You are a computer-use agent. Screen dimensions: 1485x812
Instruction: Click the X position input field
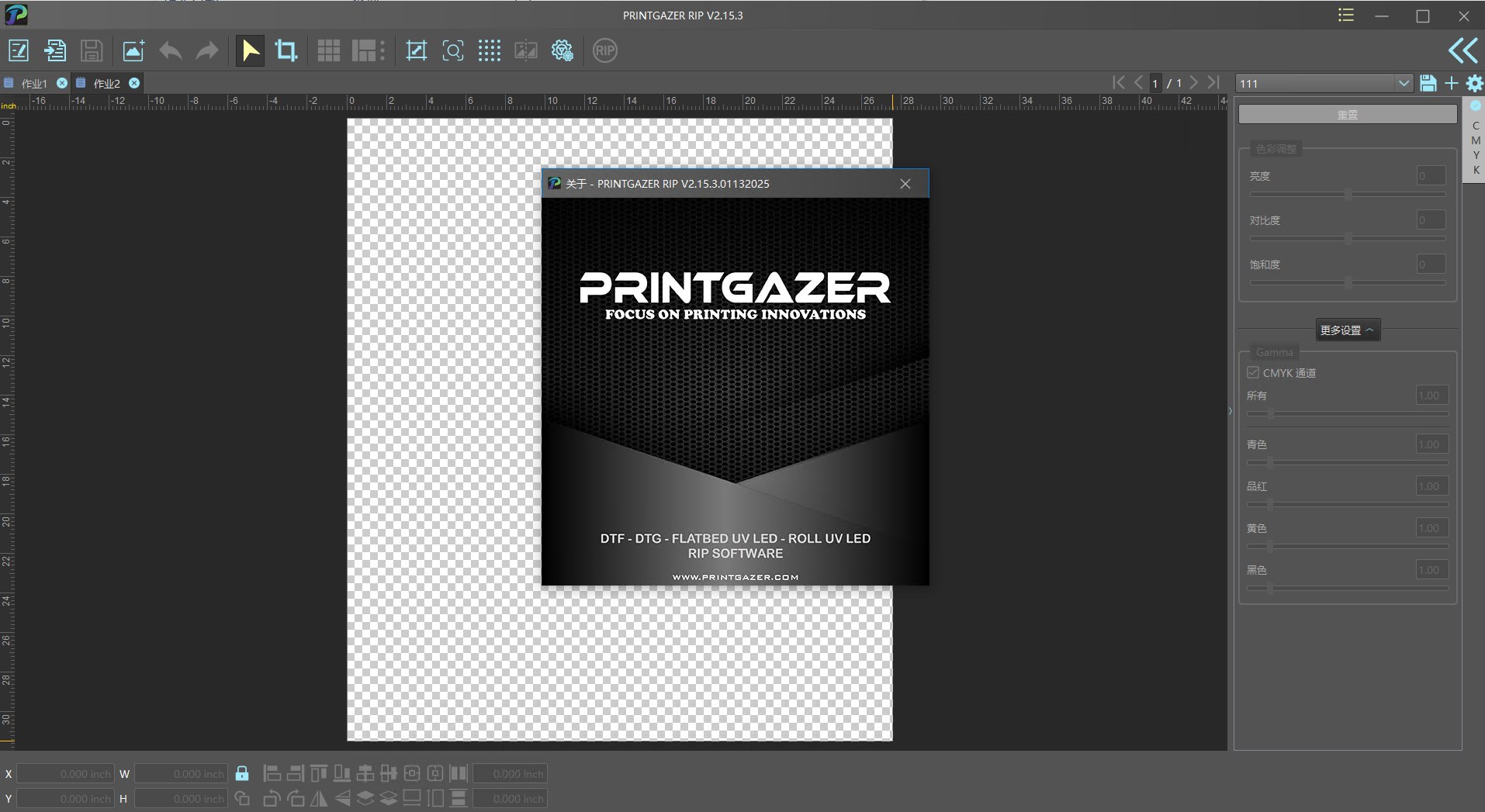point(66,774)
